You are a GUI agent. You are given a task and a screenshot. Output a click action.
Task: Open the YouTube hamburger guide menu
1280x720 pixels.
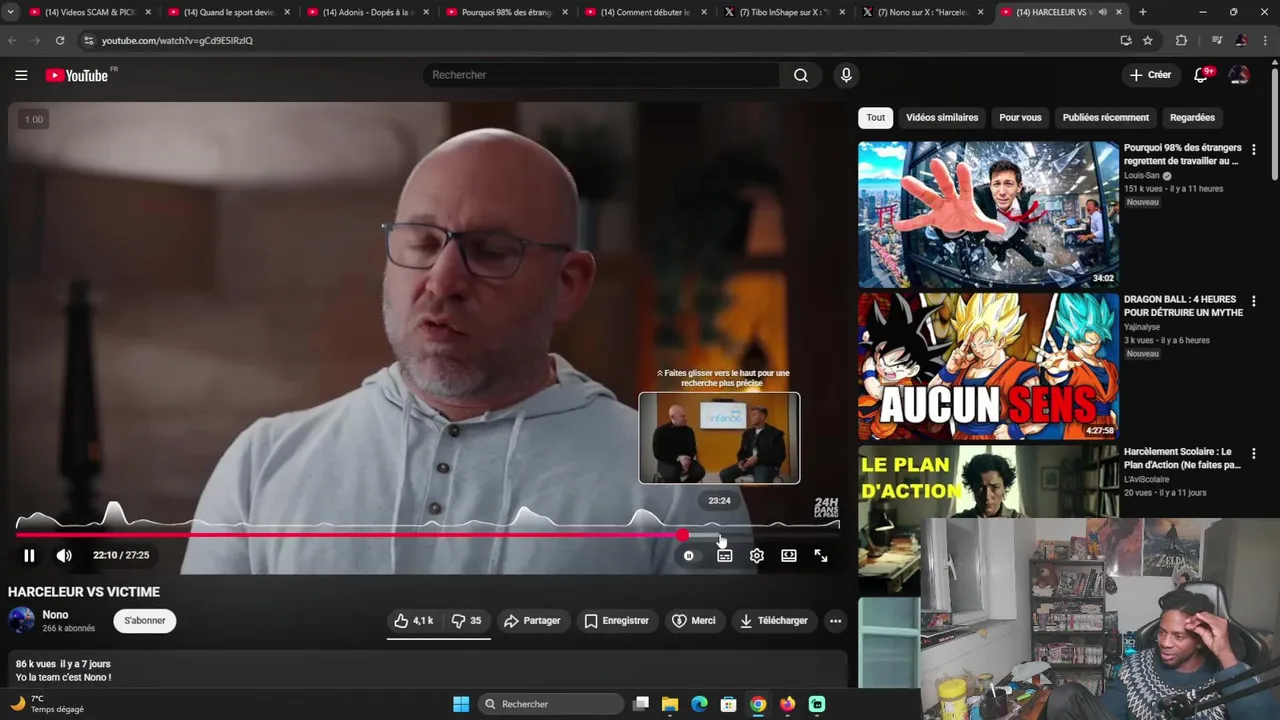tap(21, 75)
